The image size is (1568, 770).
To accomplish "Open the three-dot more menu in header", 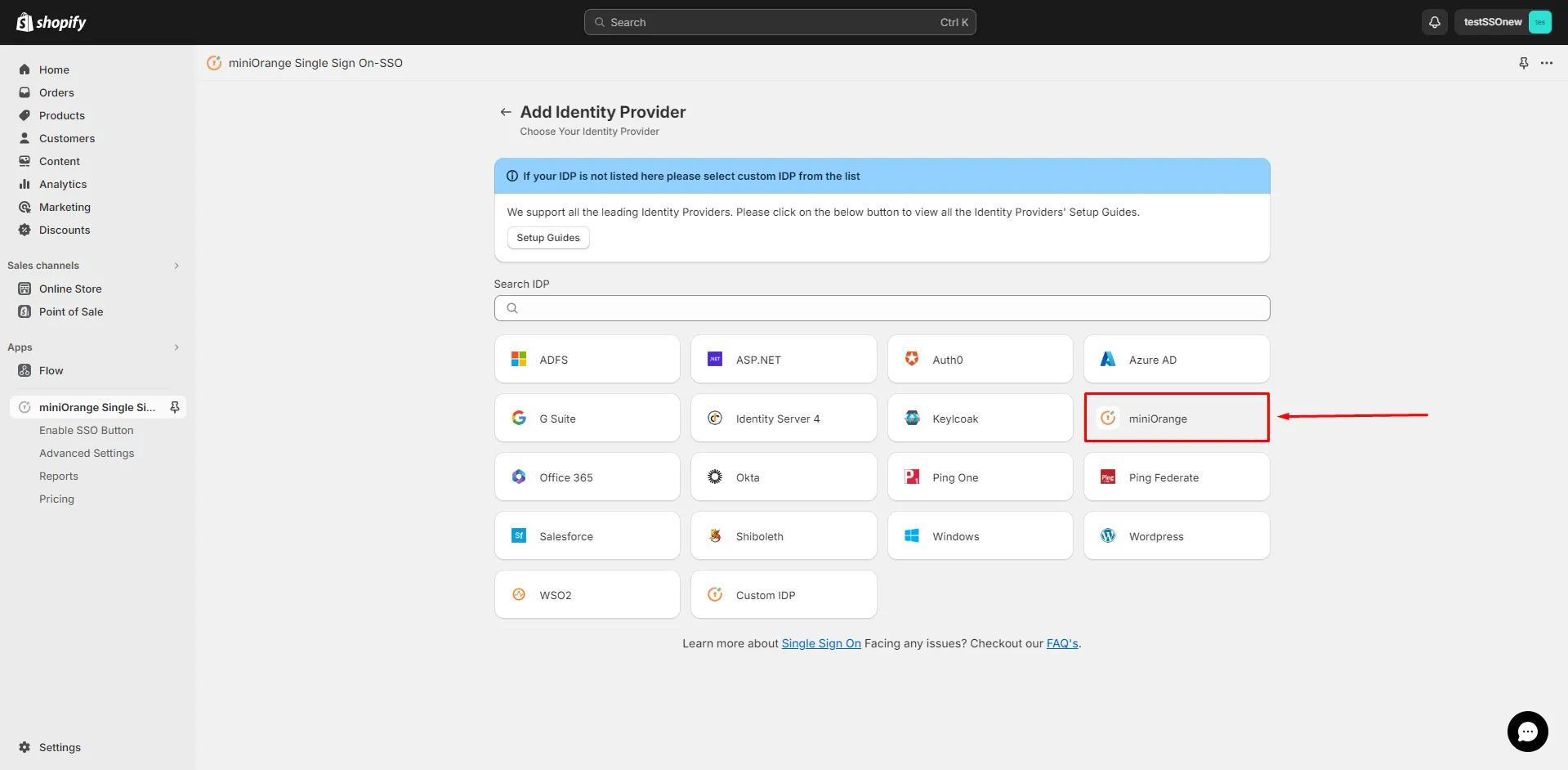I will tap(1547, 63).
